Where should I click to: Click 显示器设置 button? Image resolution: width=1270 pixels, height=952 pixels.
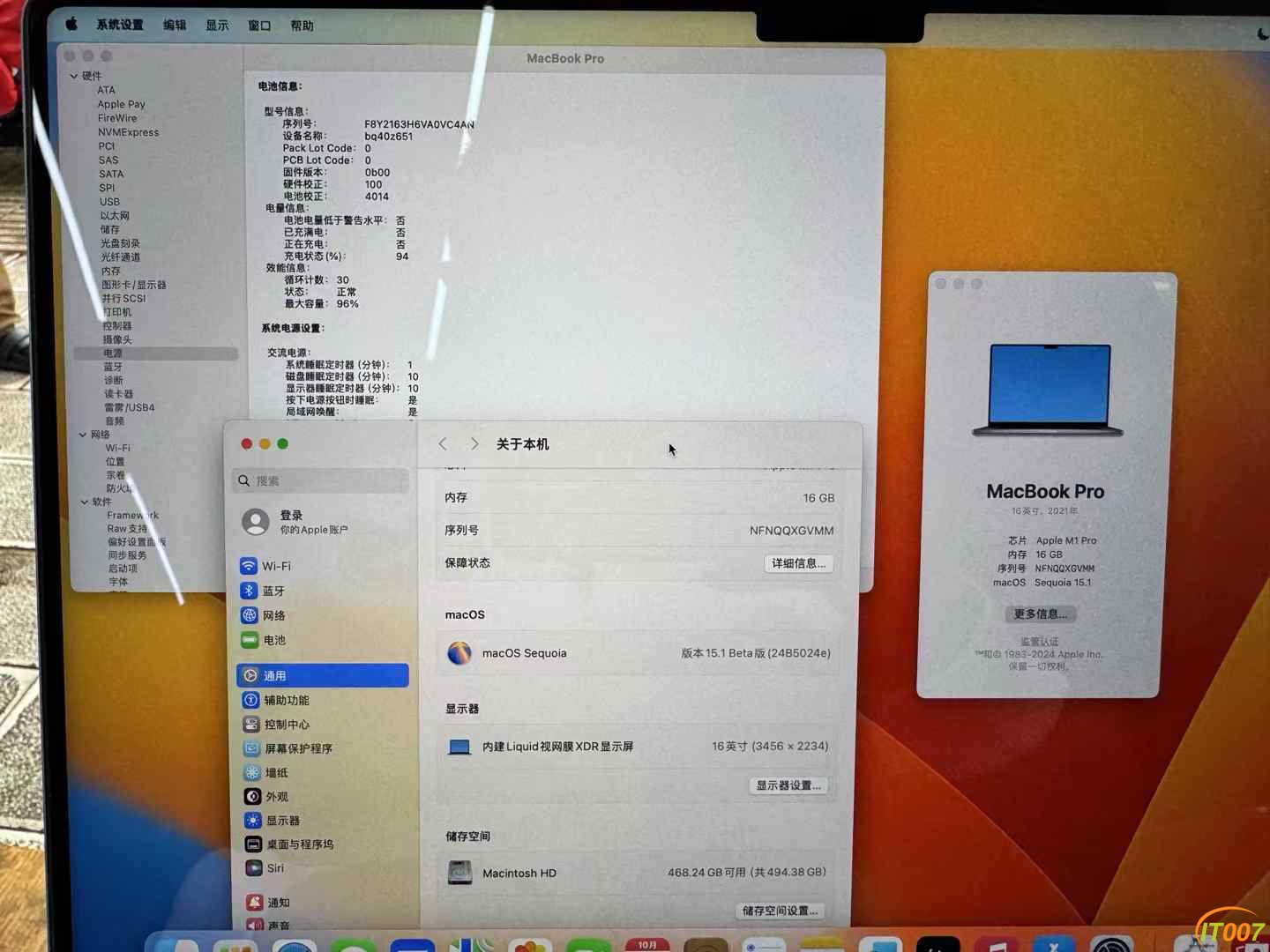point(788,785)
